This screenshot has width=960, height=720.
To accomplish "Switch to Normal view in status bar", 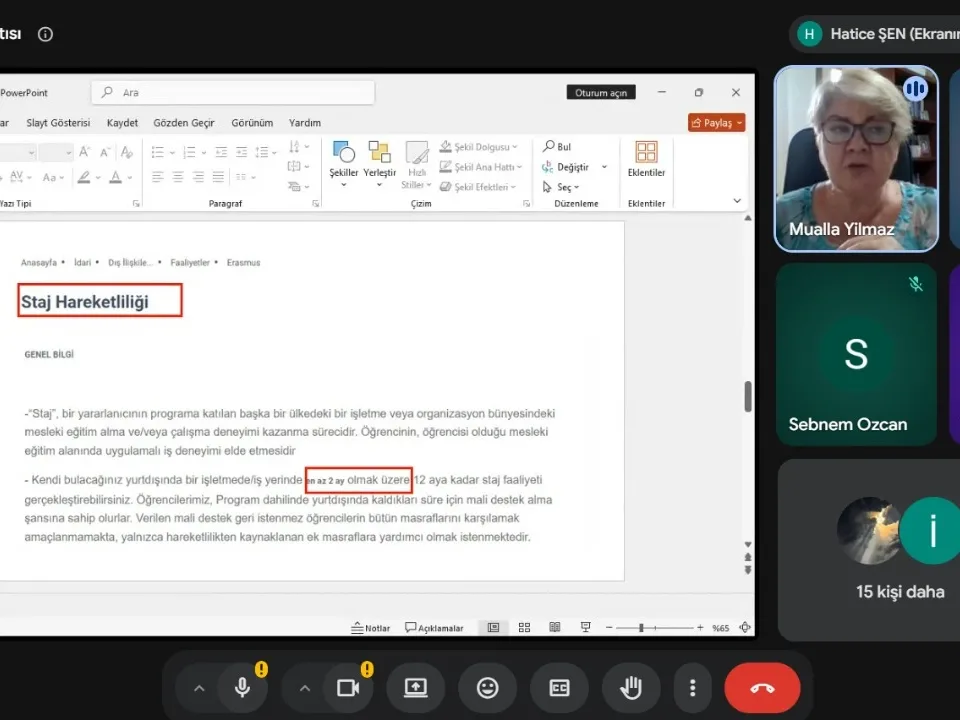I will (x=493, y=628).
